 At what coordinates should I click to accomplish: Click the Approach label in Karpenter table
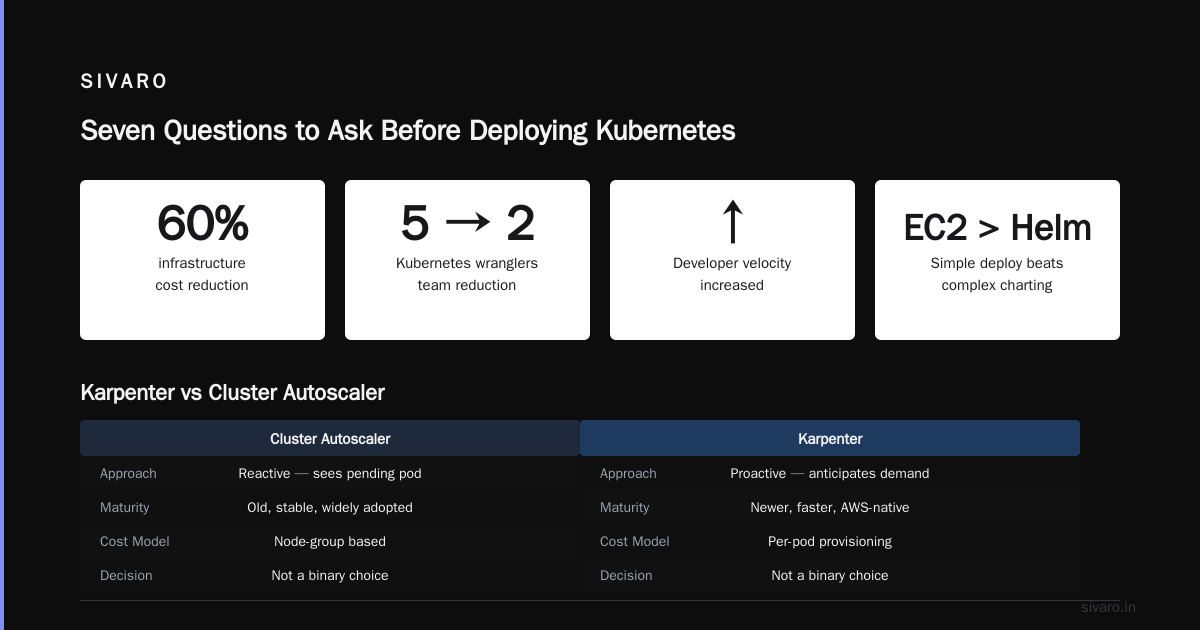(628, 473)
